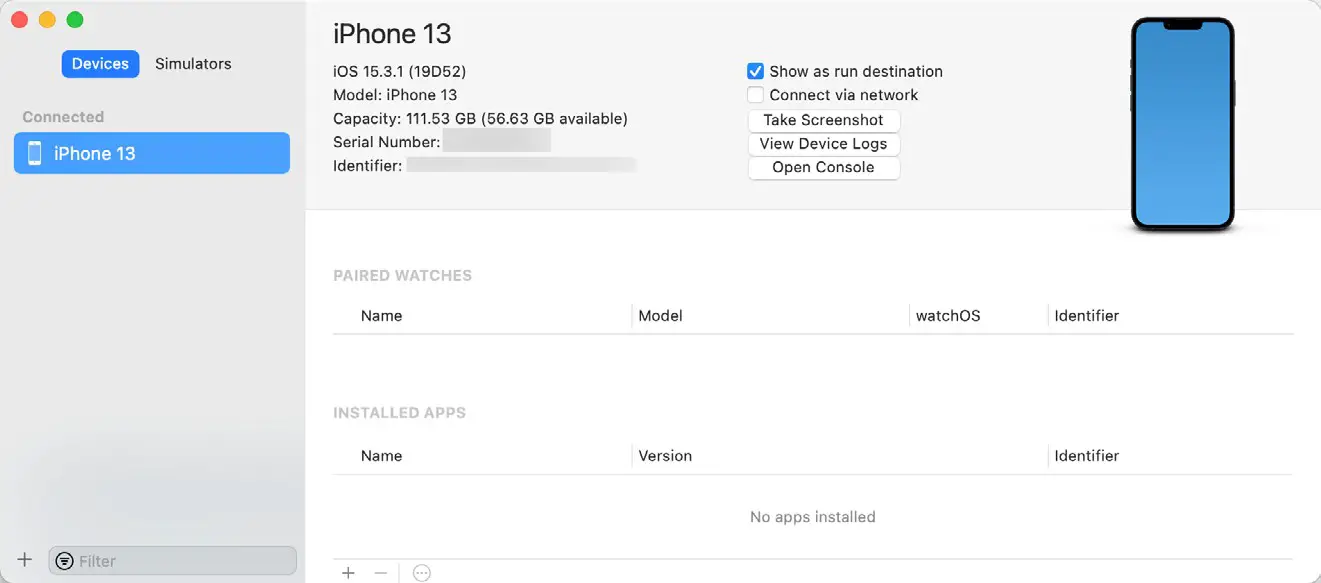Enable Connect via network checkbox
1321x583 pixels.
coord(756,95)
